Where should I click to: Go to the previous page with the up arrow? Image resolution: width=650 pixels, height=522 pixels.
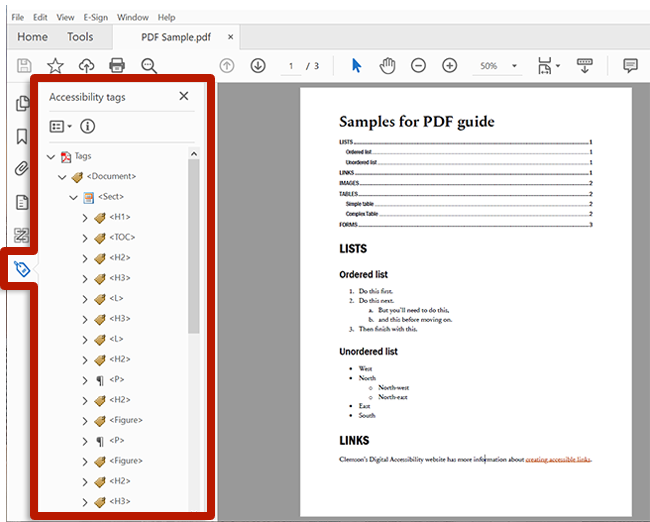tap(227, 66)
